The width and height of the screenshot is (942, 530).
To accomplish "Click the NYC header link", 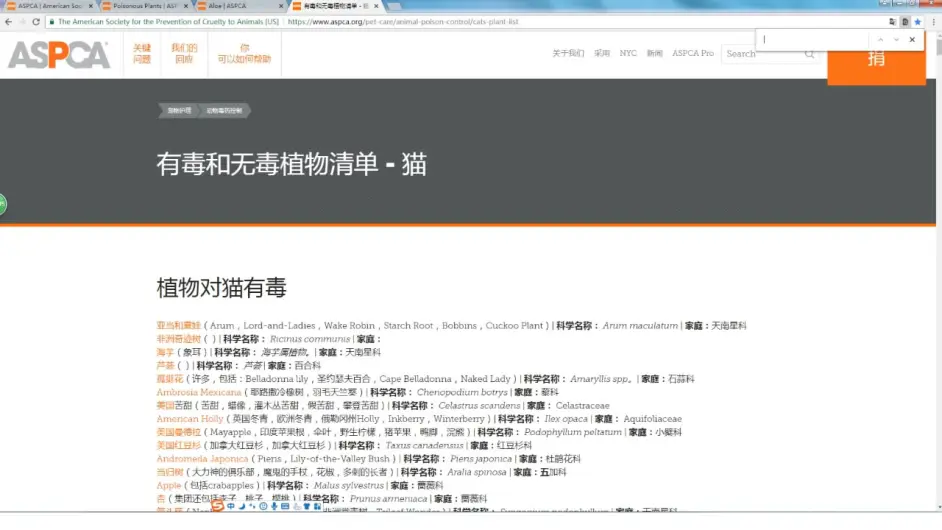I will click(x=628, y=53).
